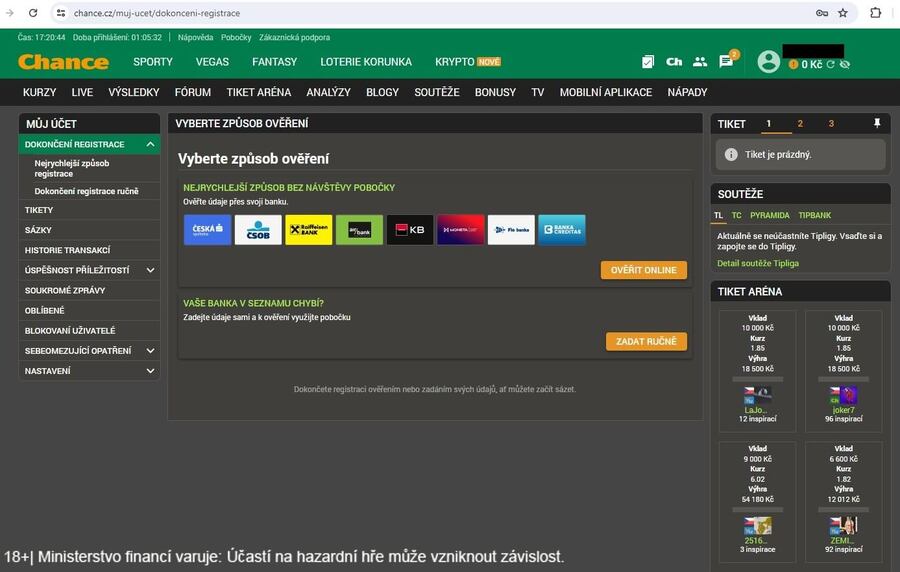
Task: Toggle balance visibility eye icon
Action: click(x=844, y=64)
